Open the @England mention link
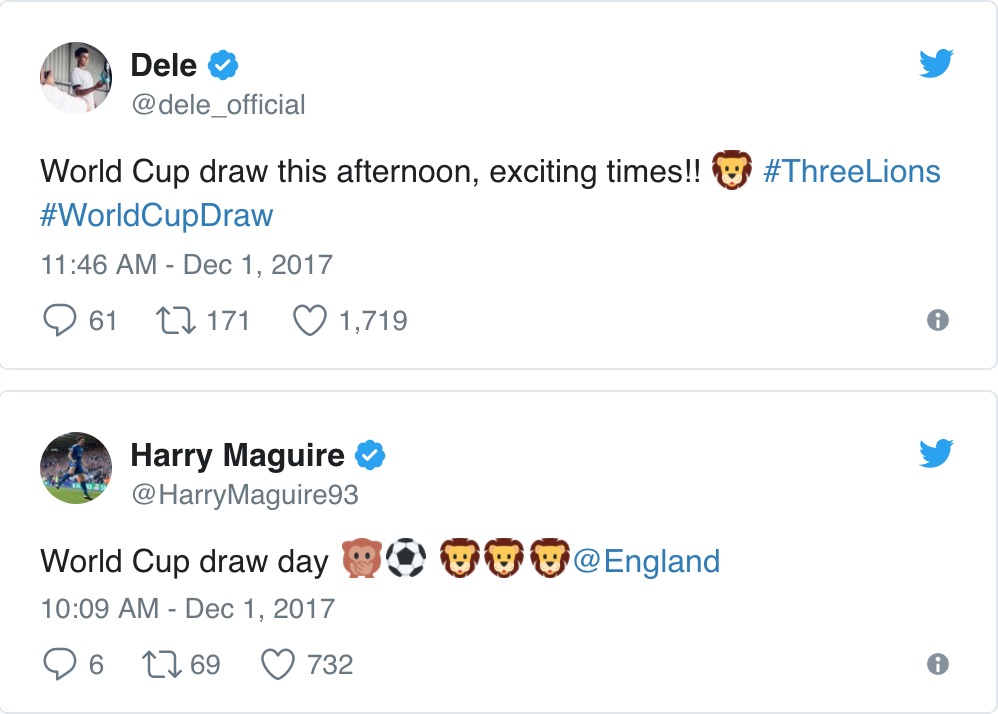Image resolution: width=998 pixels, height=714 pixels. pyautogui.click(x=647, y=561)
